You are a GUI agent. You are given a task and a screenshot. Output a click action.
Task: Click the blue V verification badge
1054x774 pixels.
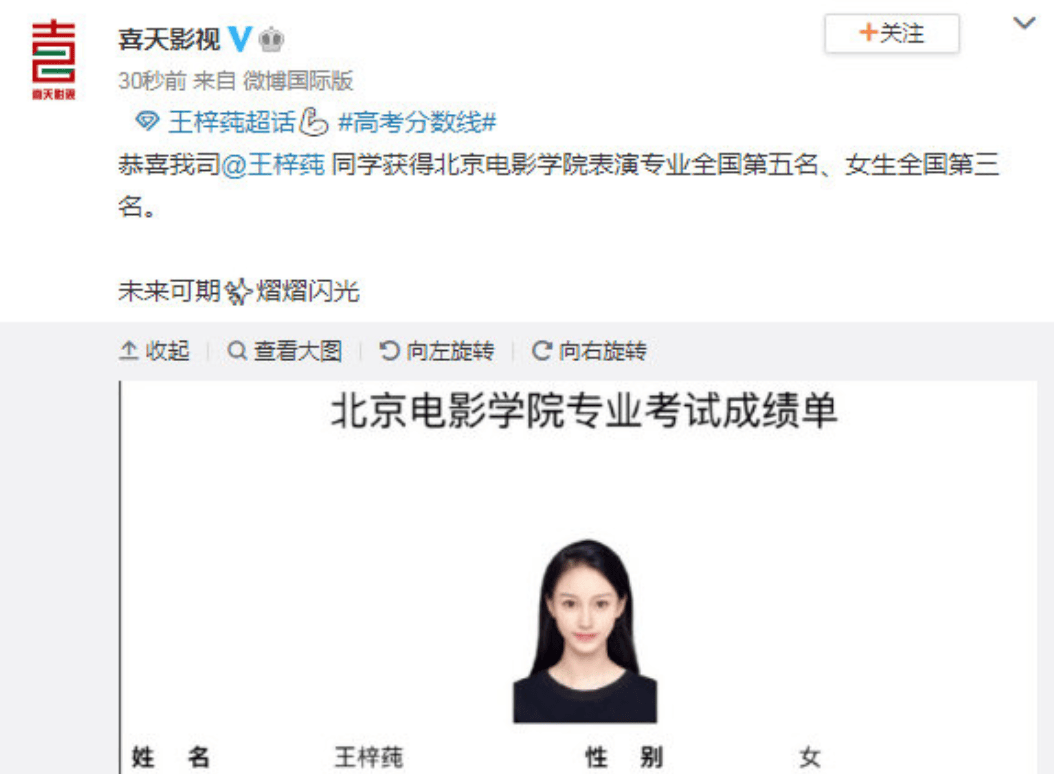point(240,39)
